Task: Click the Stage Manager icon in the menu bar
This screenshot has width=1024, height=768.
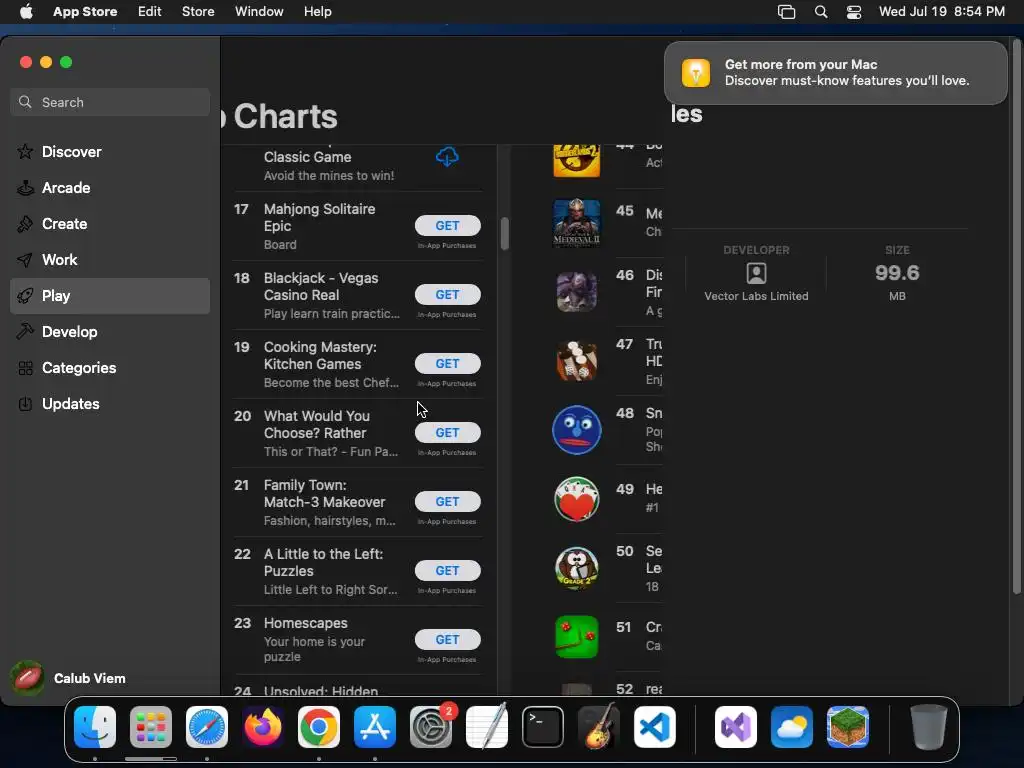Action: pos(786,12)
